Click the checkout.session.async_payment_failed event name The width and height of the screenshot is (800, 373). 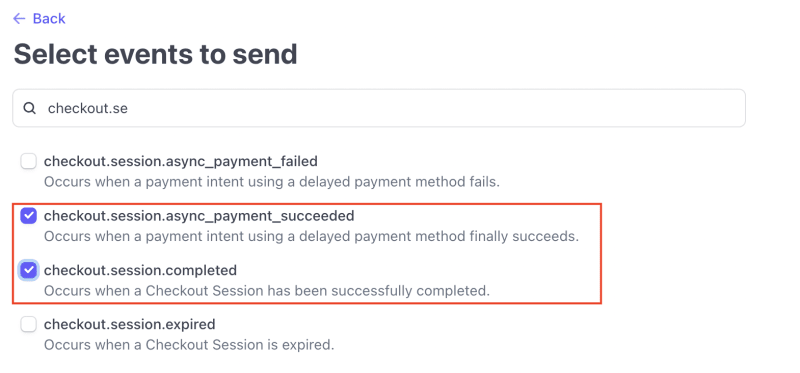181,161
